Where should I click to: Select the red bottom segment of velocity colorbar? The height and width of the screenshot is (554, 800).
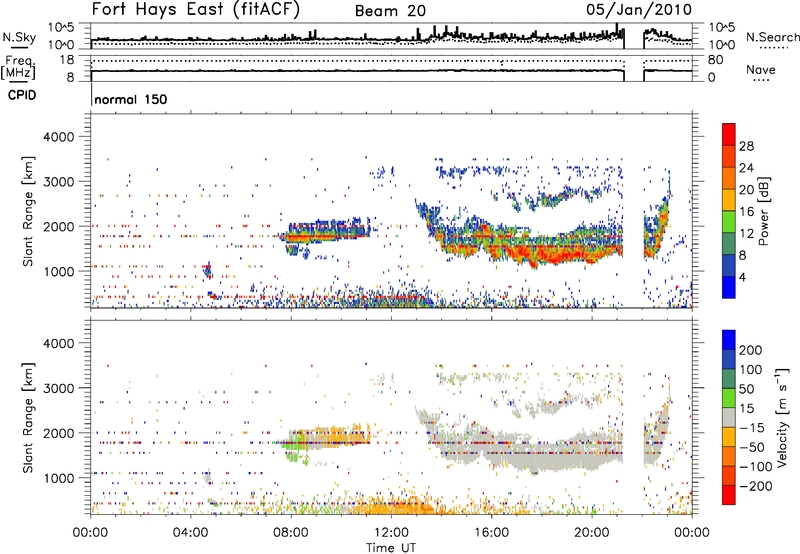click(x=729, y=495)
